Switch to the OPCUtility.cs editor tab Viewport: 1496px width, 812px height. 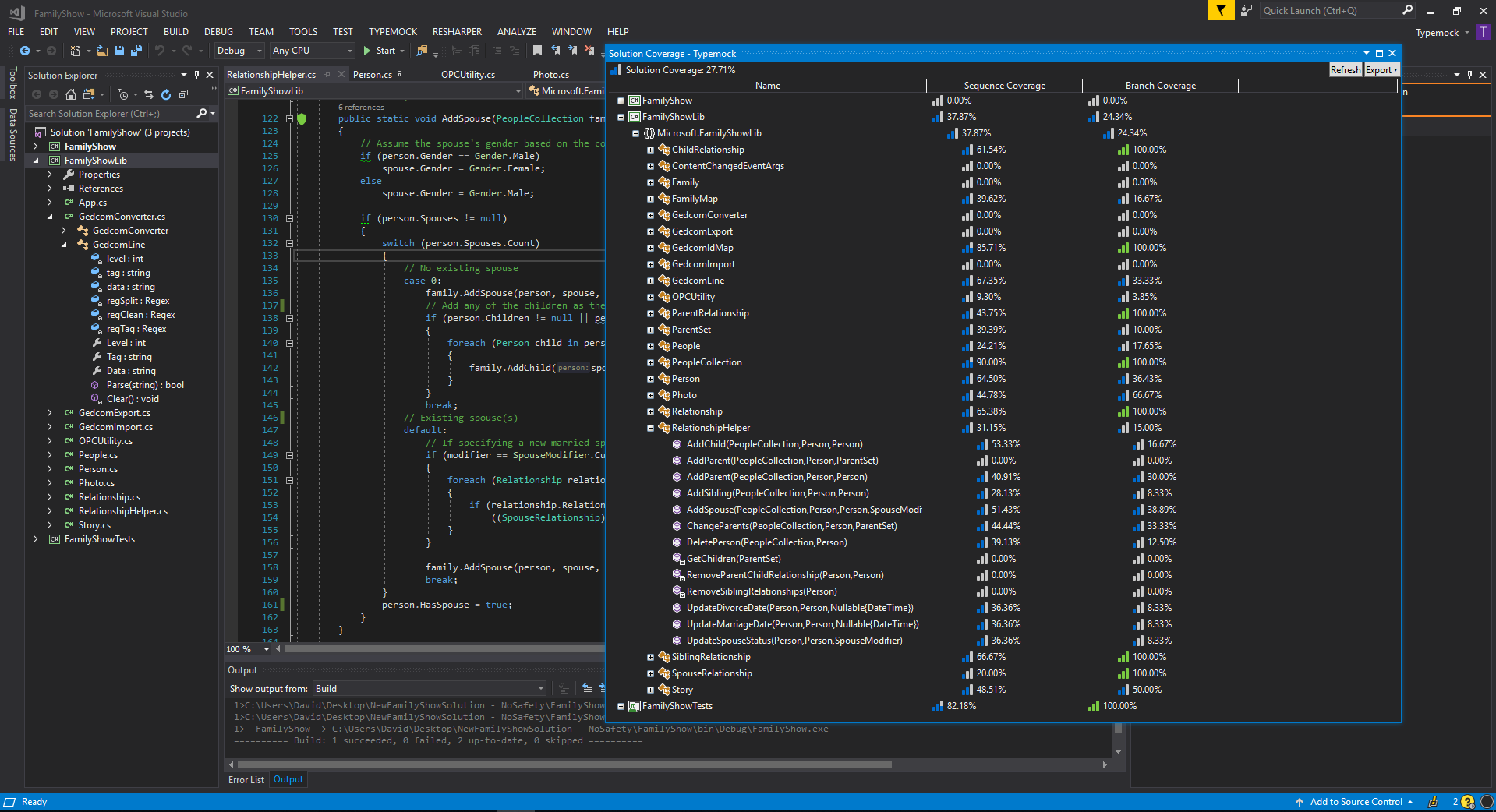coord(468,75)
